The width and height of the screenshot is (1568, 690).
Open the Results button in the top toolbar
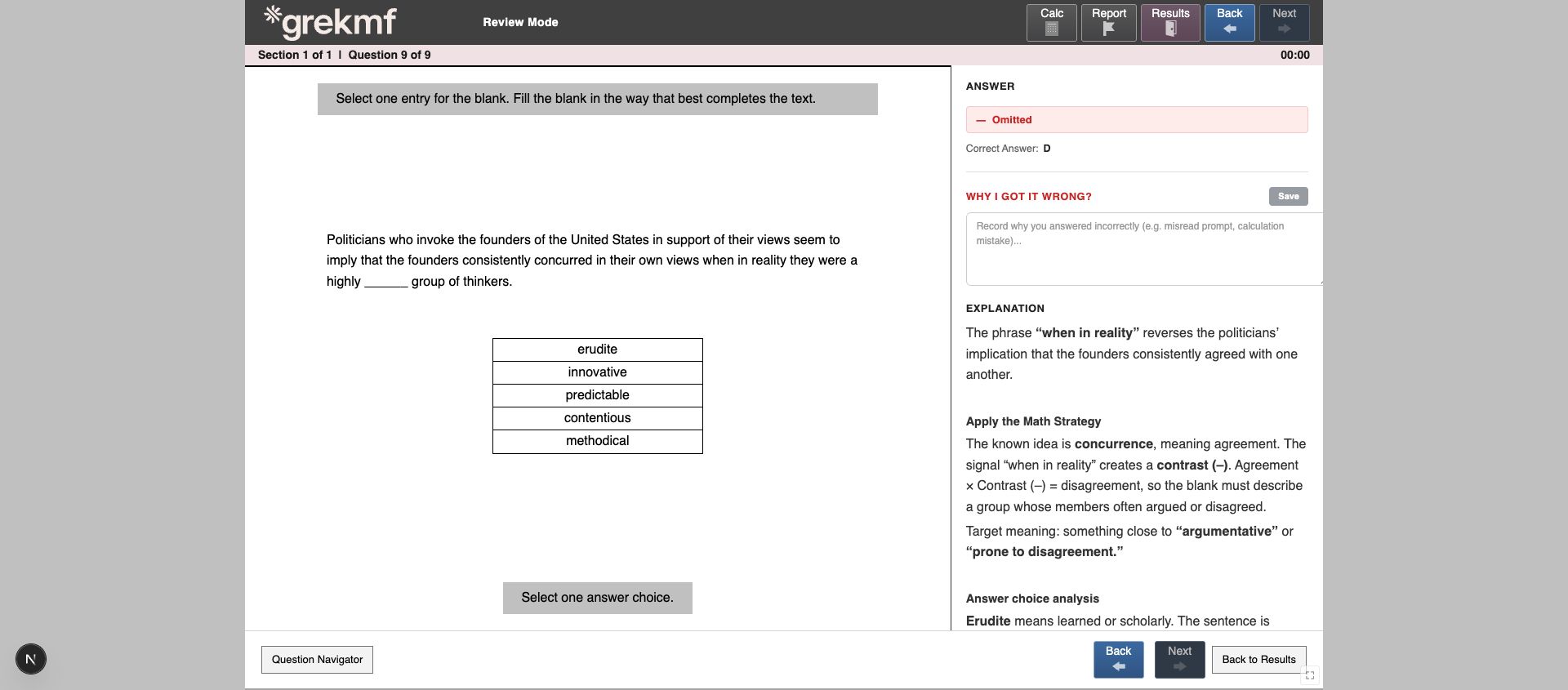1170,23
